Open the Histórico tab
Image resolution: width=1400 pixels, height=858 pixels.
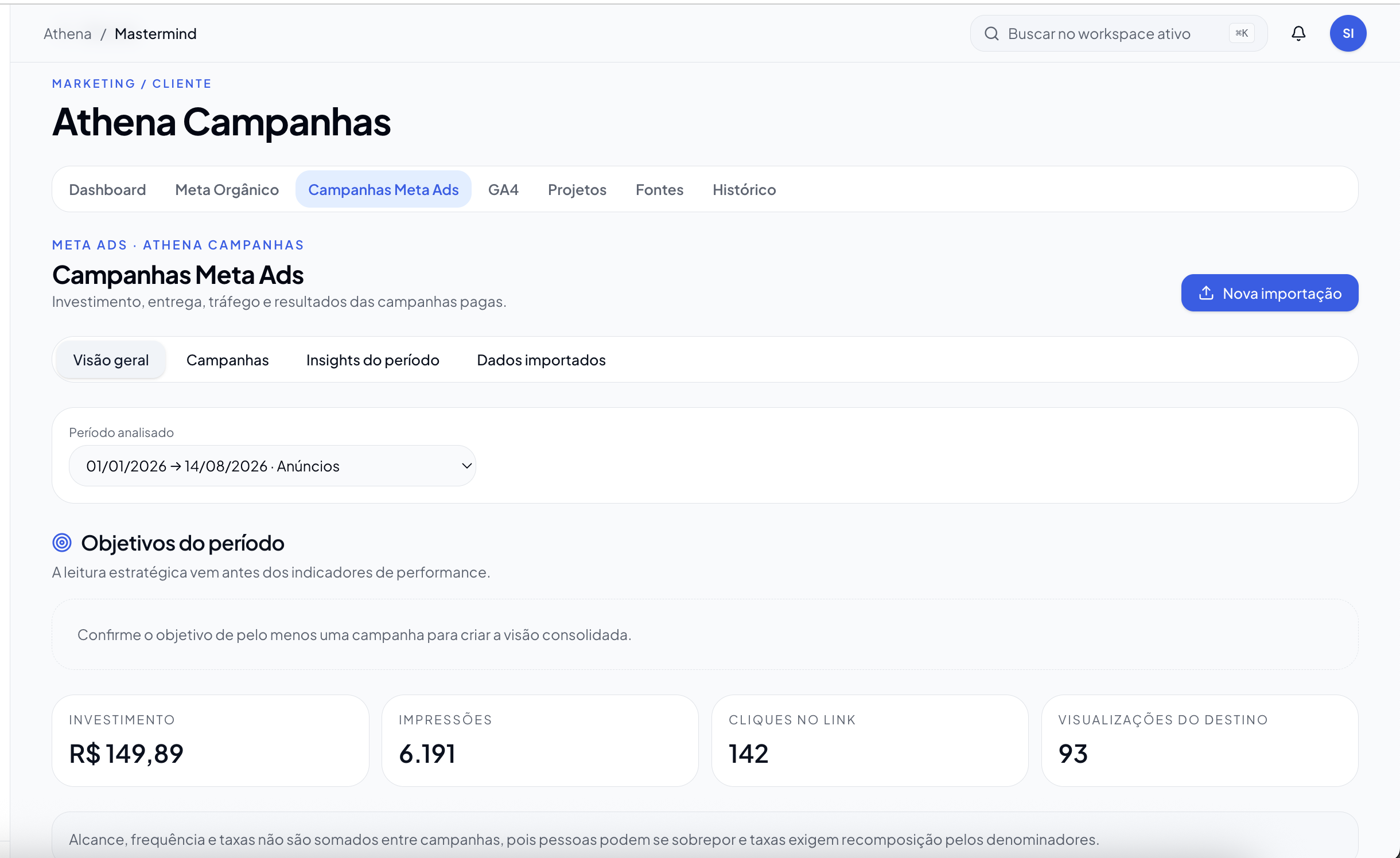pyautogui.click(x=744, y=189)
